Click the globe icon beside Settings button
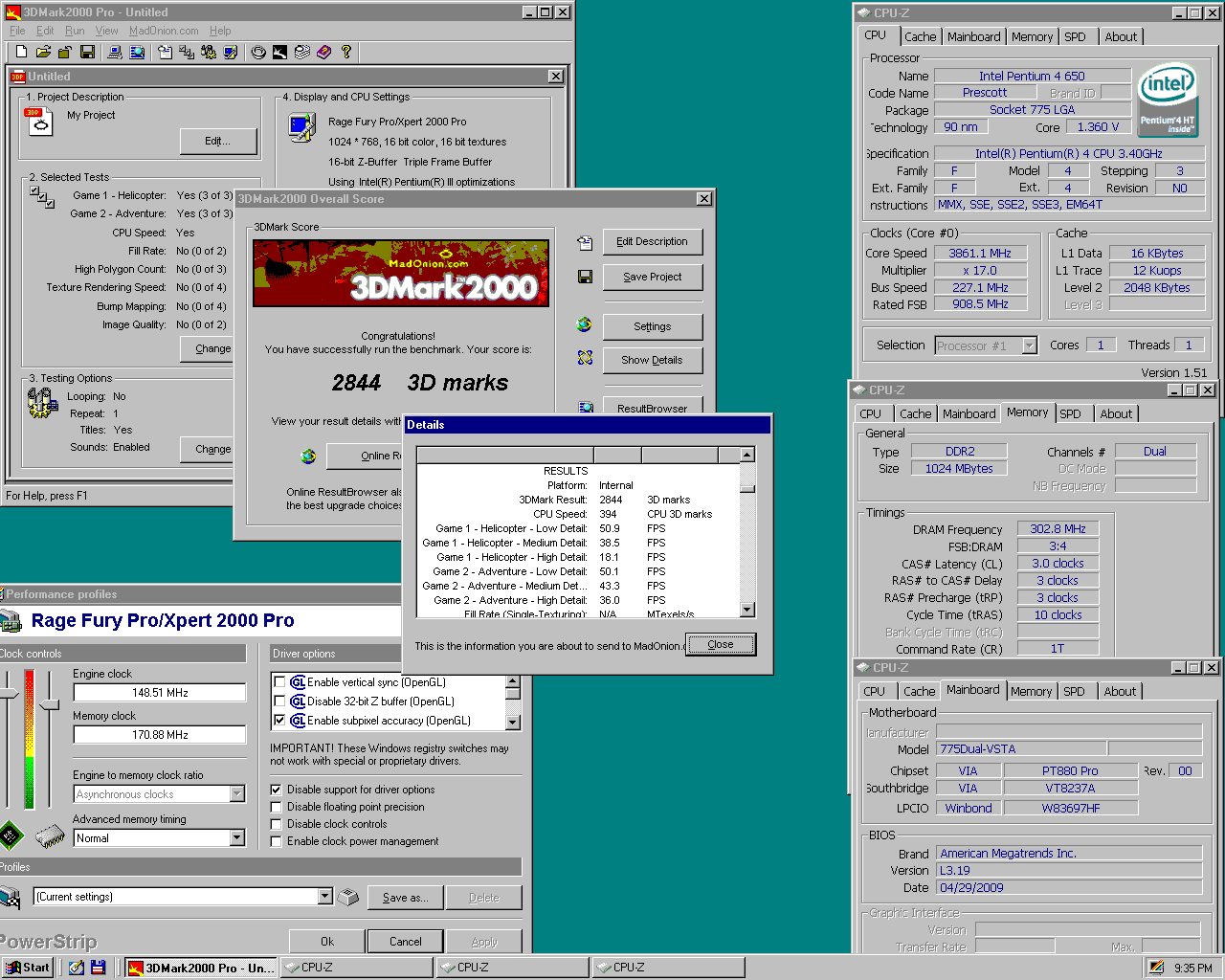Viewport: 1225px width, 980px height. click(x=585, y=324)
